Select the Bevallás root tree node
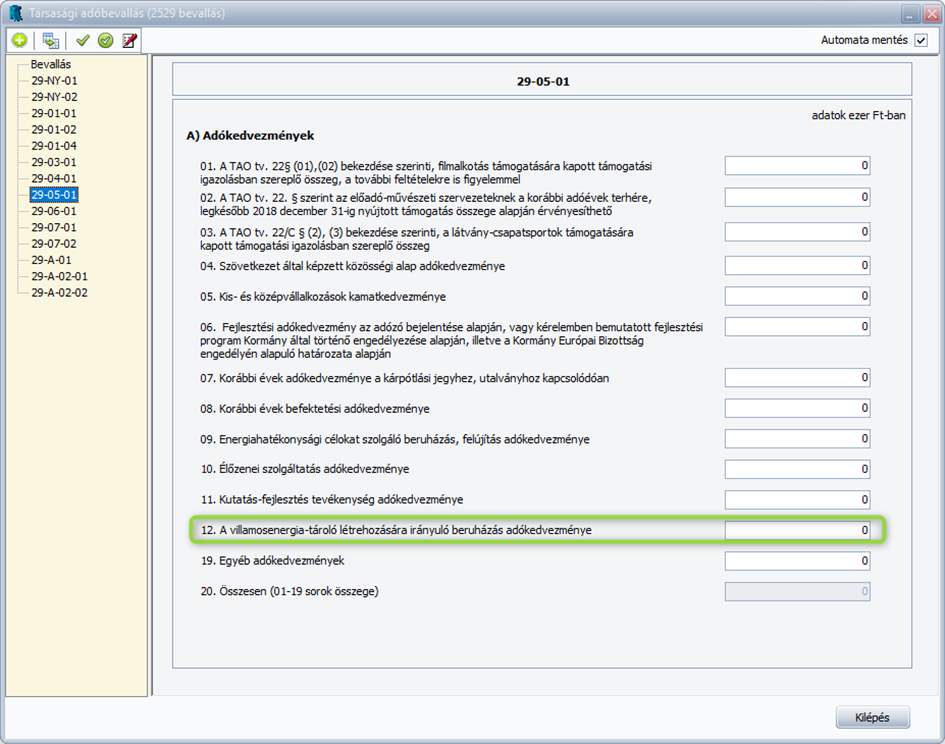 point(51,65)
